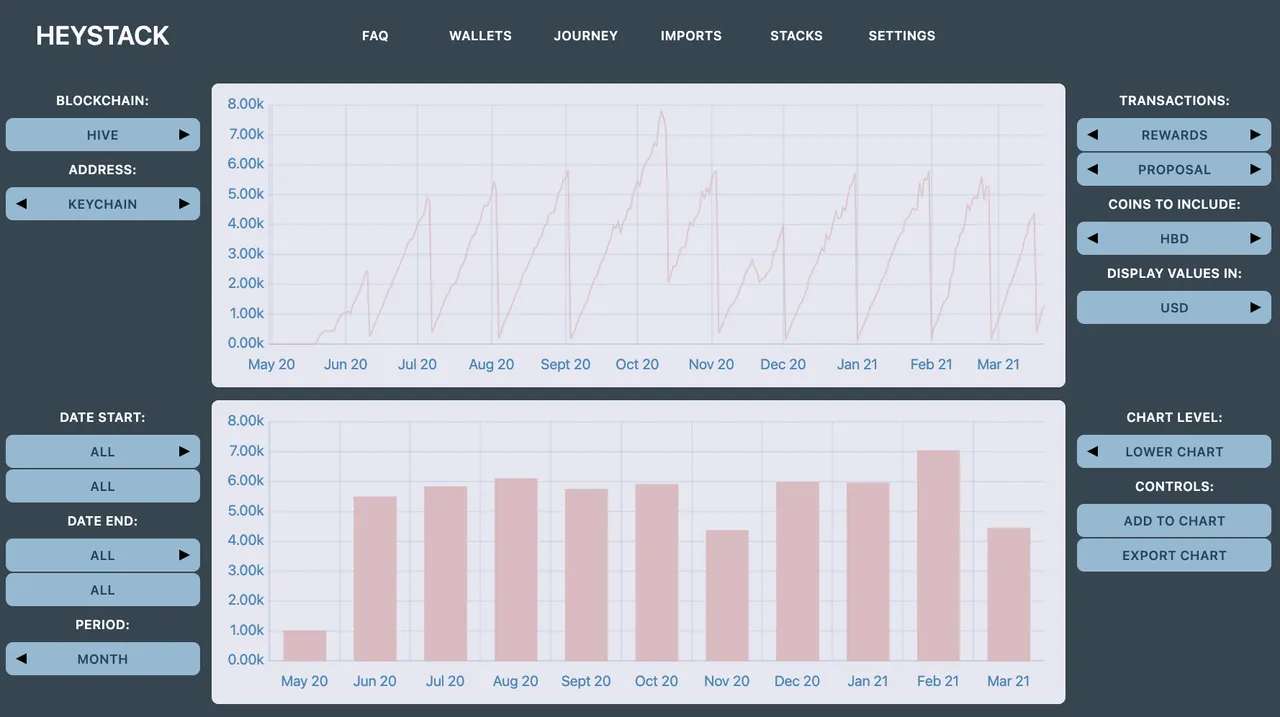Click the left arrow on the LOWER CHART selector
Image resolution: width=1280 pixels, height=717 pixels.
(1093, 452)
